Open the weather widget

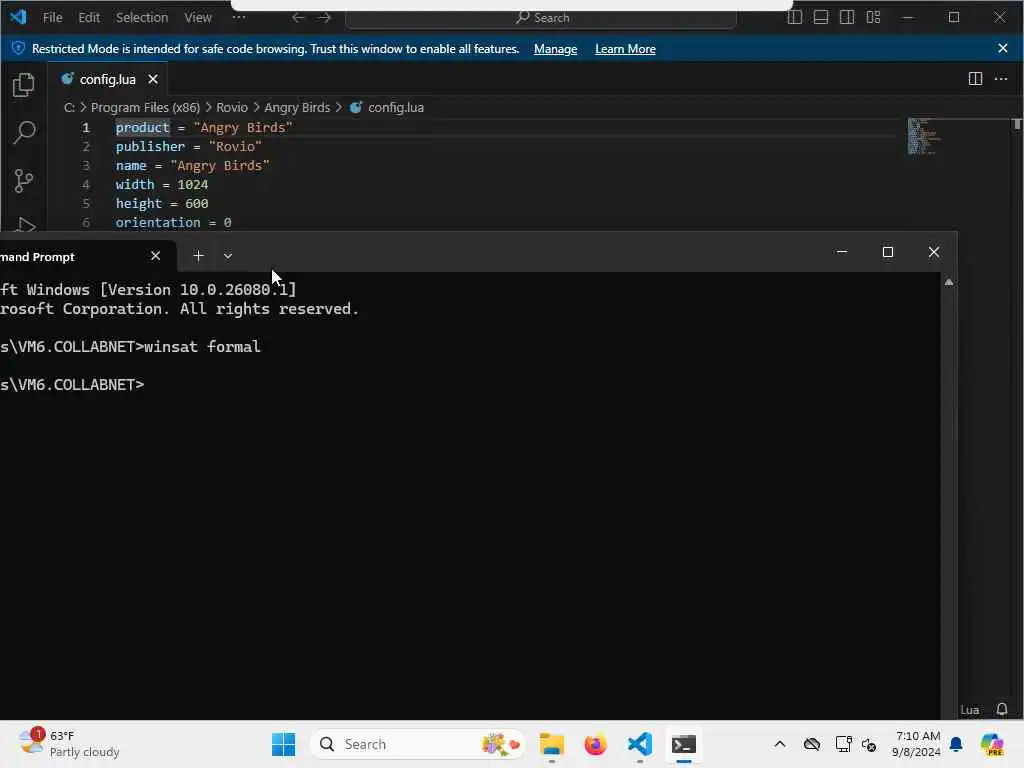[69, 744]
